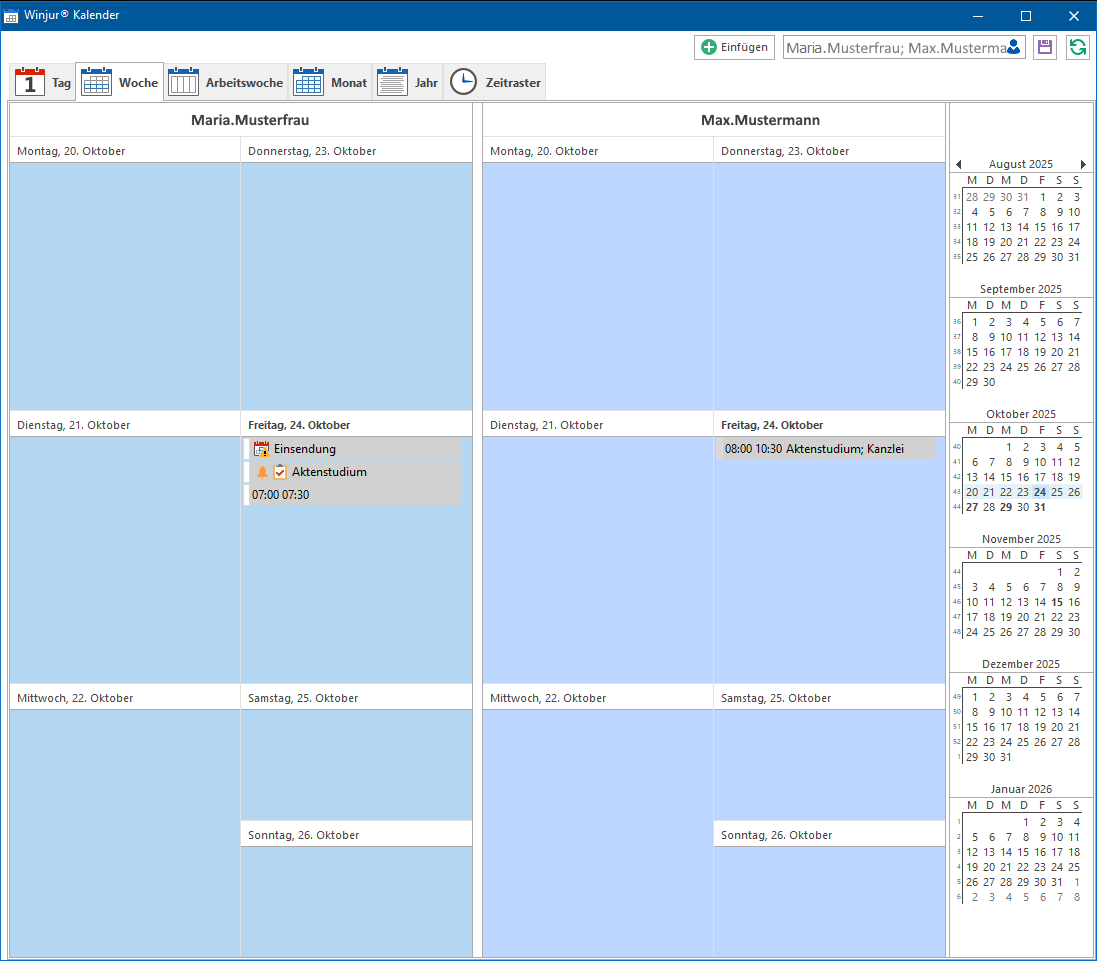Click Max's Sonntag, 26. Oktober header
The height and width of the screenshot is (961, 1097).
coord(829,835)
